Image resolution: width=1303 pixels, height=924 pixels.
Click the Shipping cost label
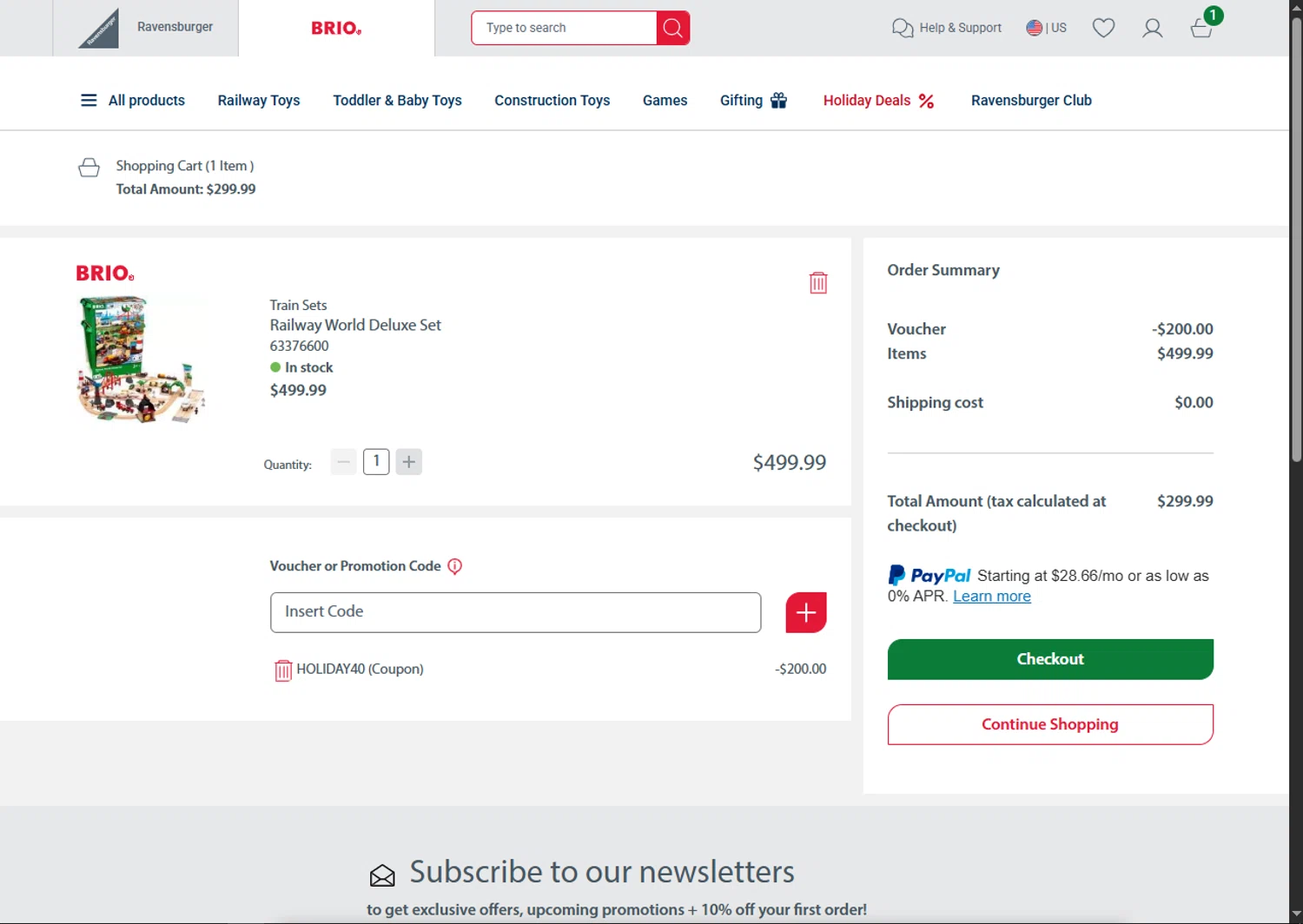coord(935,402)
